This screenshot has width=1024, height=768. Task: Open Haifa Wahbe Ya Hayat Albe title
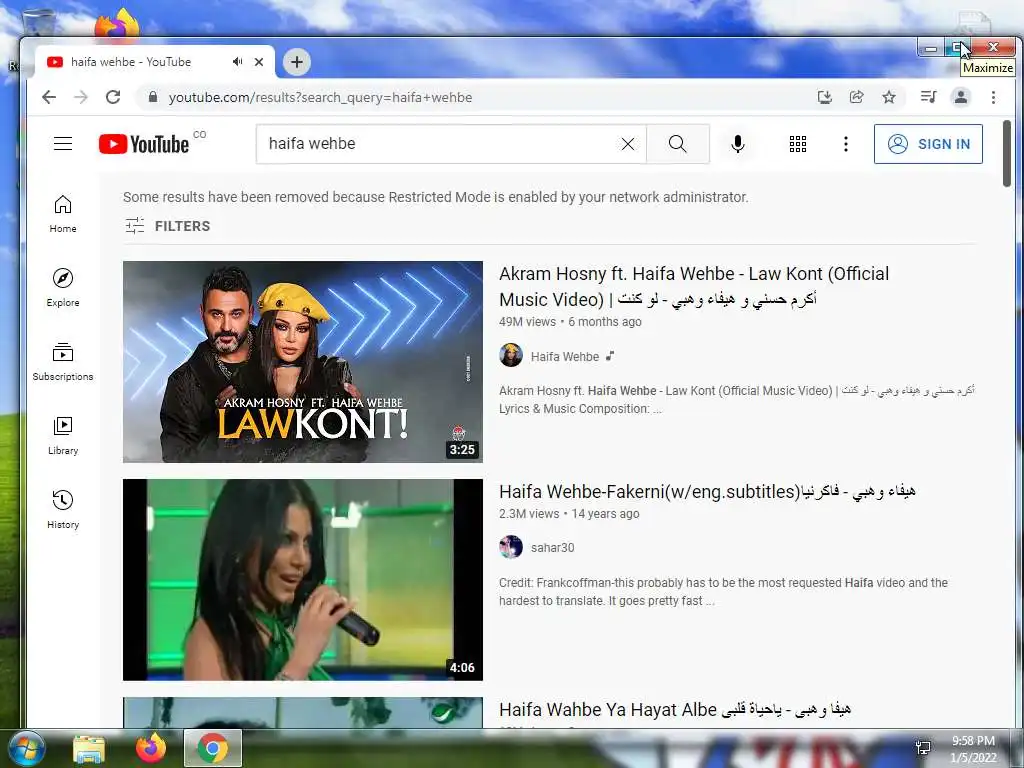pyautogui.click(x=675, y=709)
